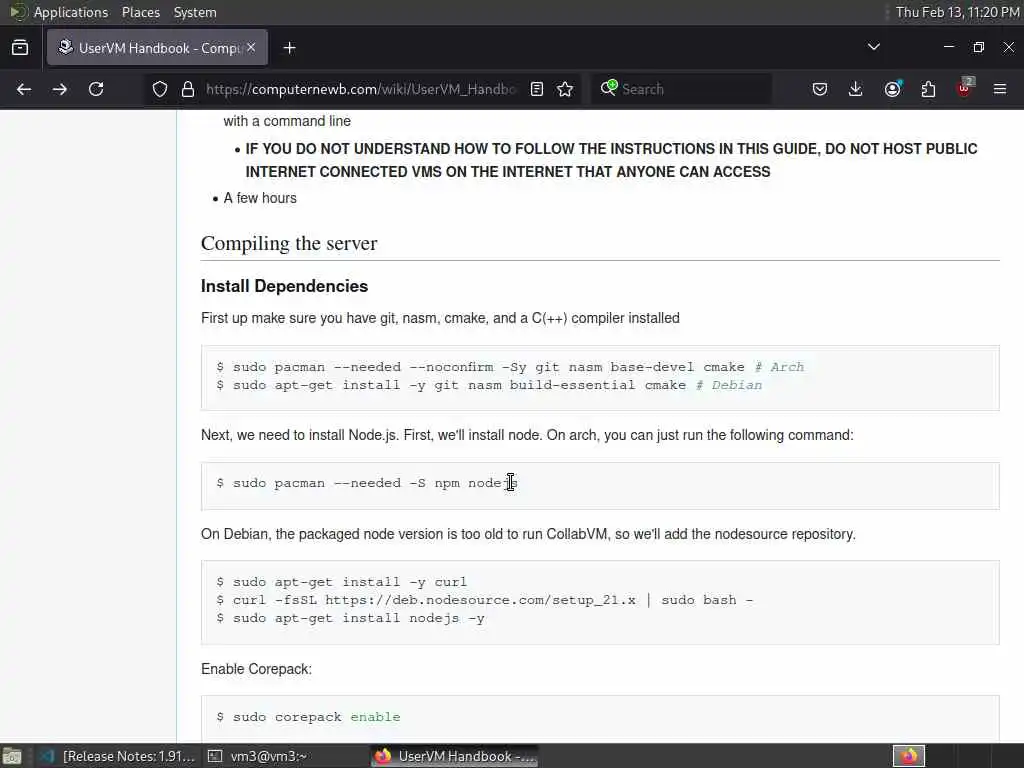Click 'sudo apt-get install nodejs -y' line

[351, 618]
